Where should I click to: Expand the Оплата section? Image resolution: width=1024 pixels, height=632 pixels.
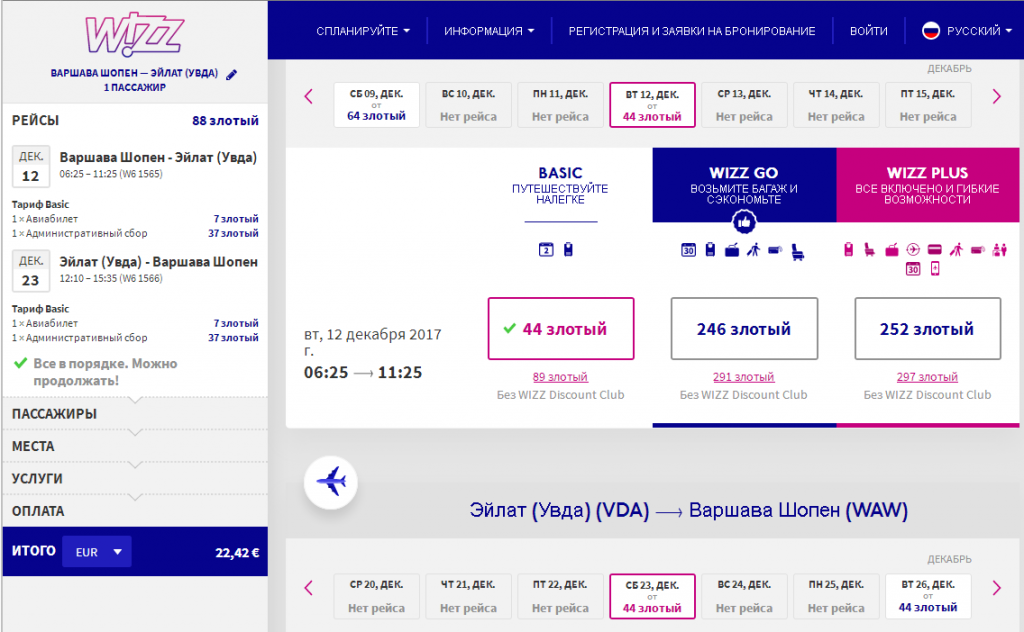coord(135,511)
